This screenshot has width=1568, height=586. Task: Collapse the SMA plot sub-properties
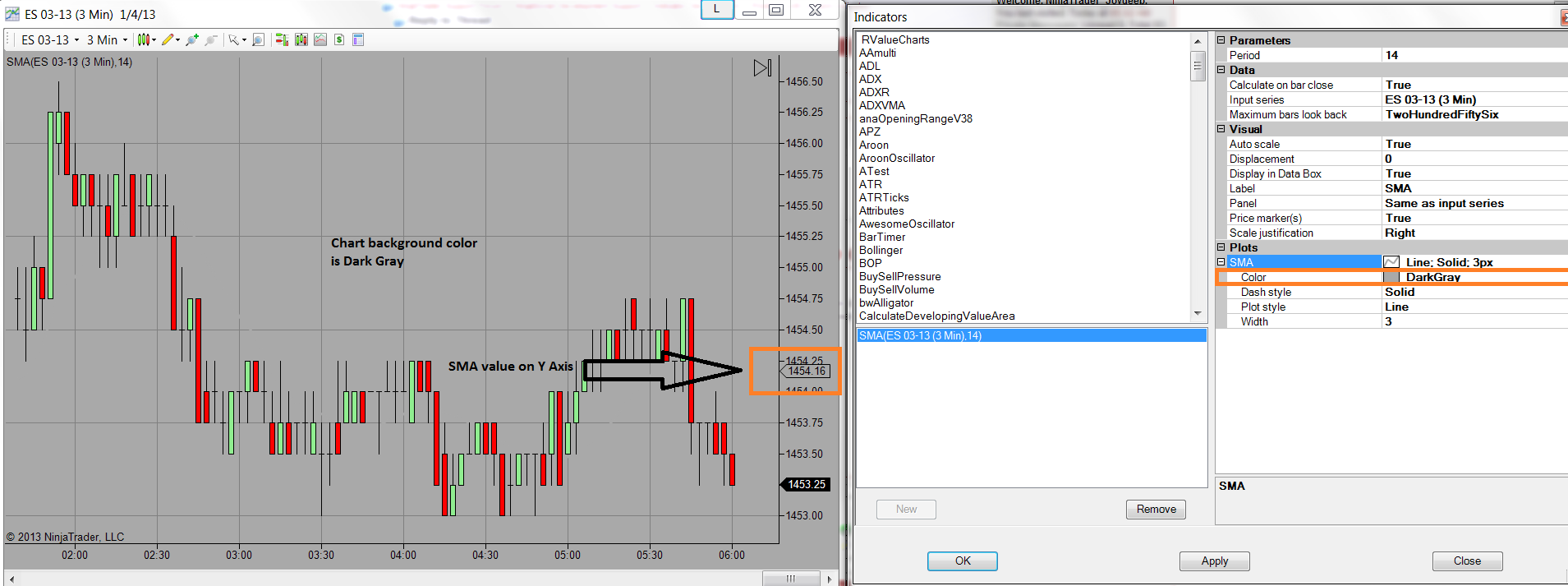[x=1221, y=262]
